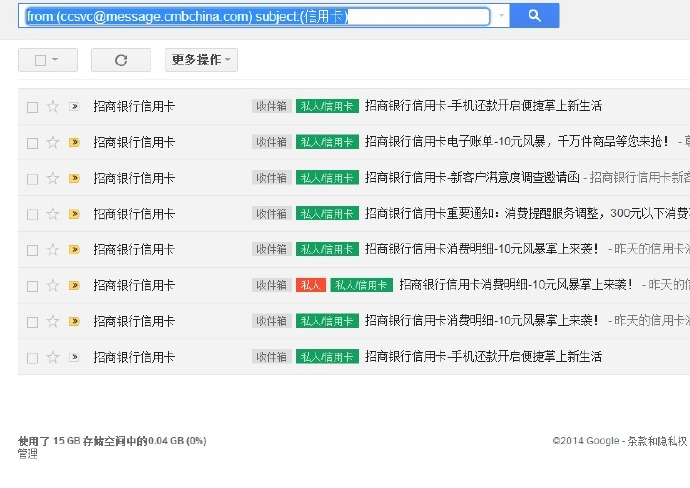
Task: Open the topmost 手机还款开启便捷掌上新生活 email
Action: (483, 106)
